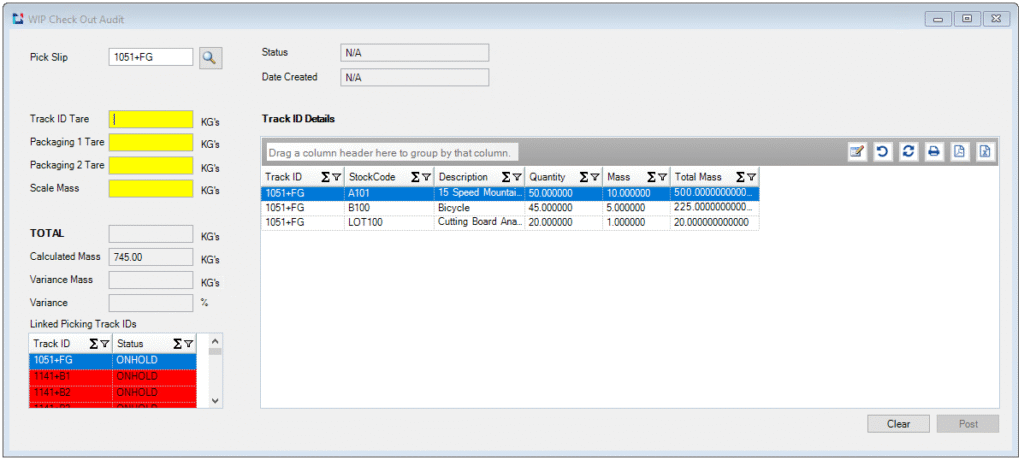Click the Scale Mass yellow field
The width and height of the screenshot is (1024, 460).
[x=151, y=189]
